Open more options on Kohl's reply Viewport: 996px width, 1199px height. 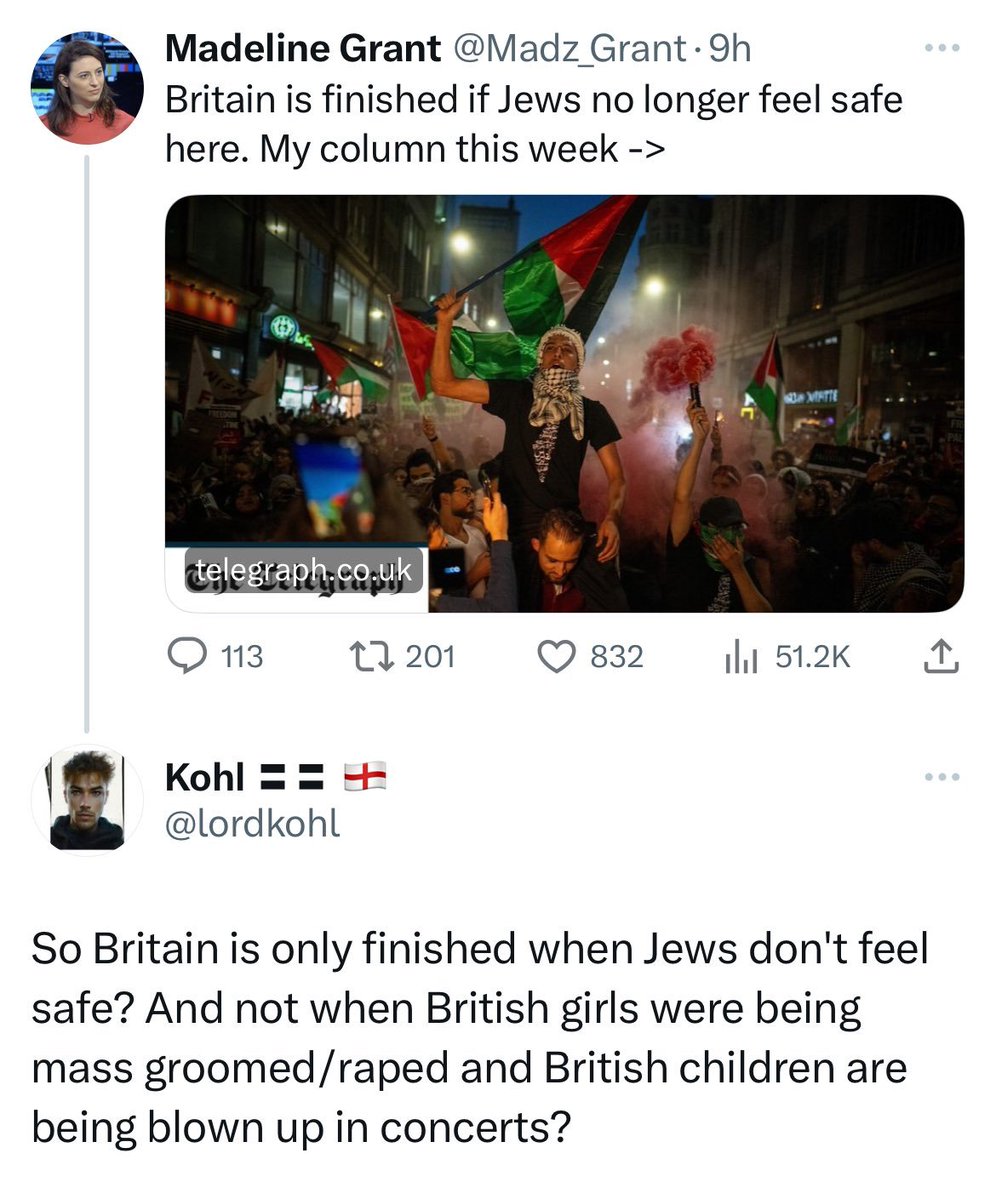click(940, 777)
